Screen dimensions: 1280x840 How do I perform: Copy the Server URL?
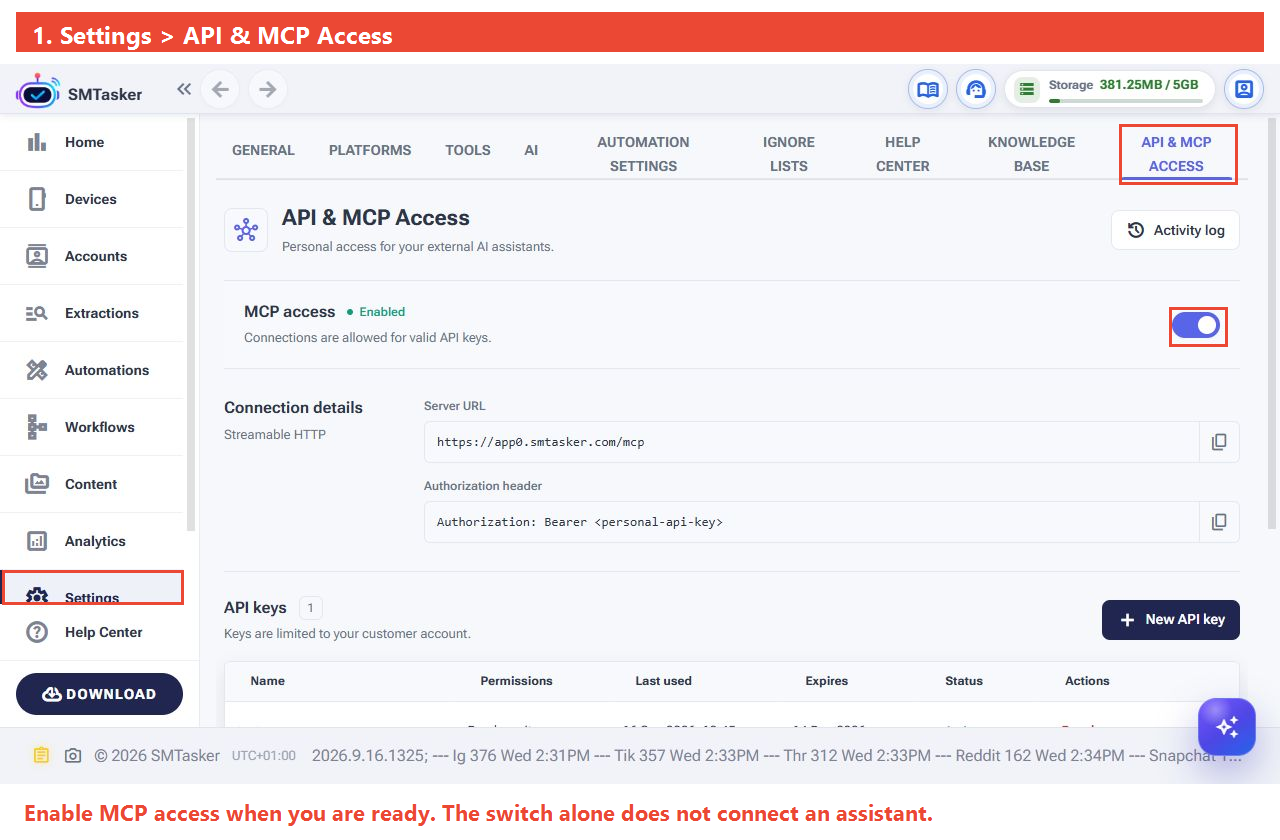[x=1219, y=442]
